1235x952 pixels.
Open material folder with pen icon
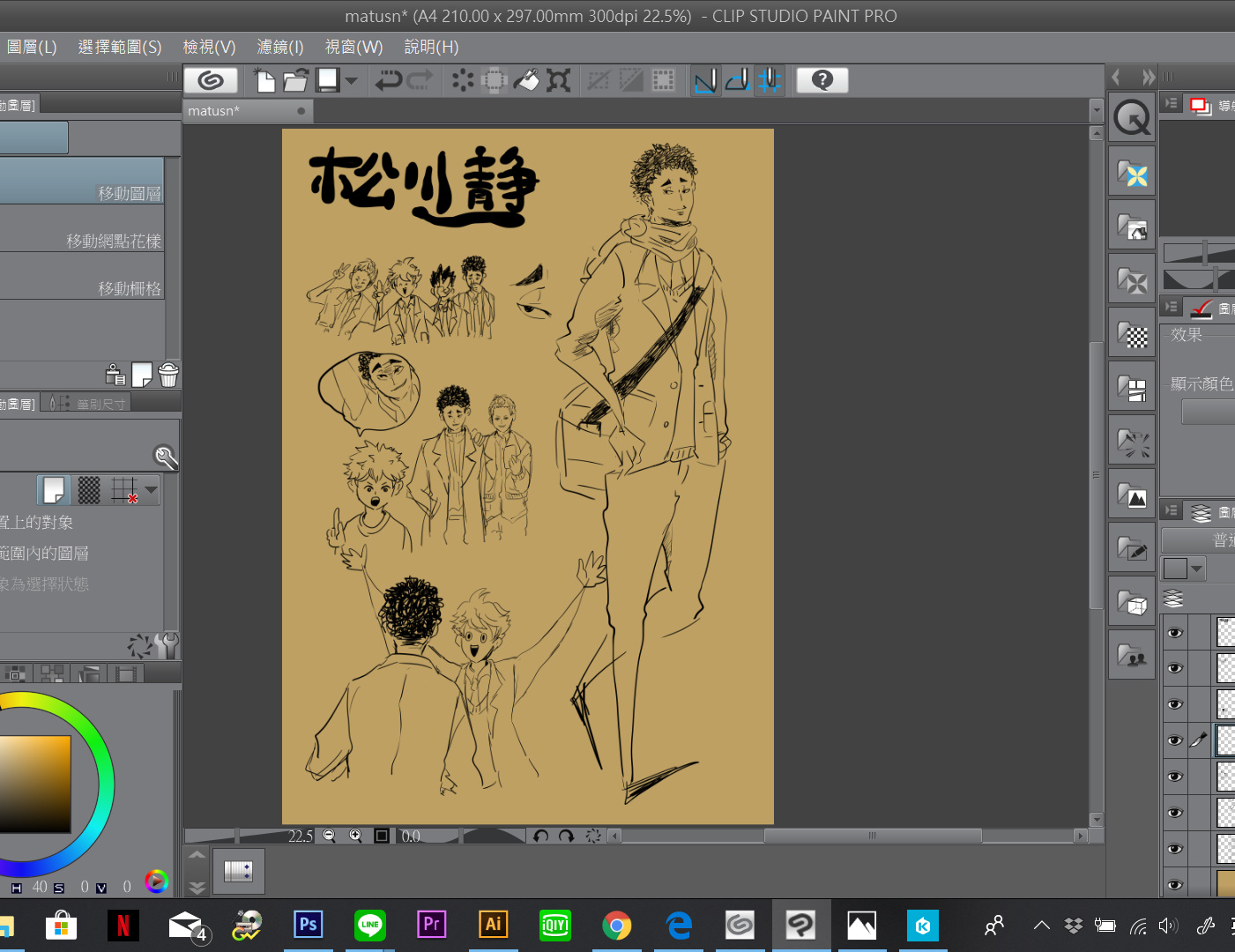(1132, 548)
